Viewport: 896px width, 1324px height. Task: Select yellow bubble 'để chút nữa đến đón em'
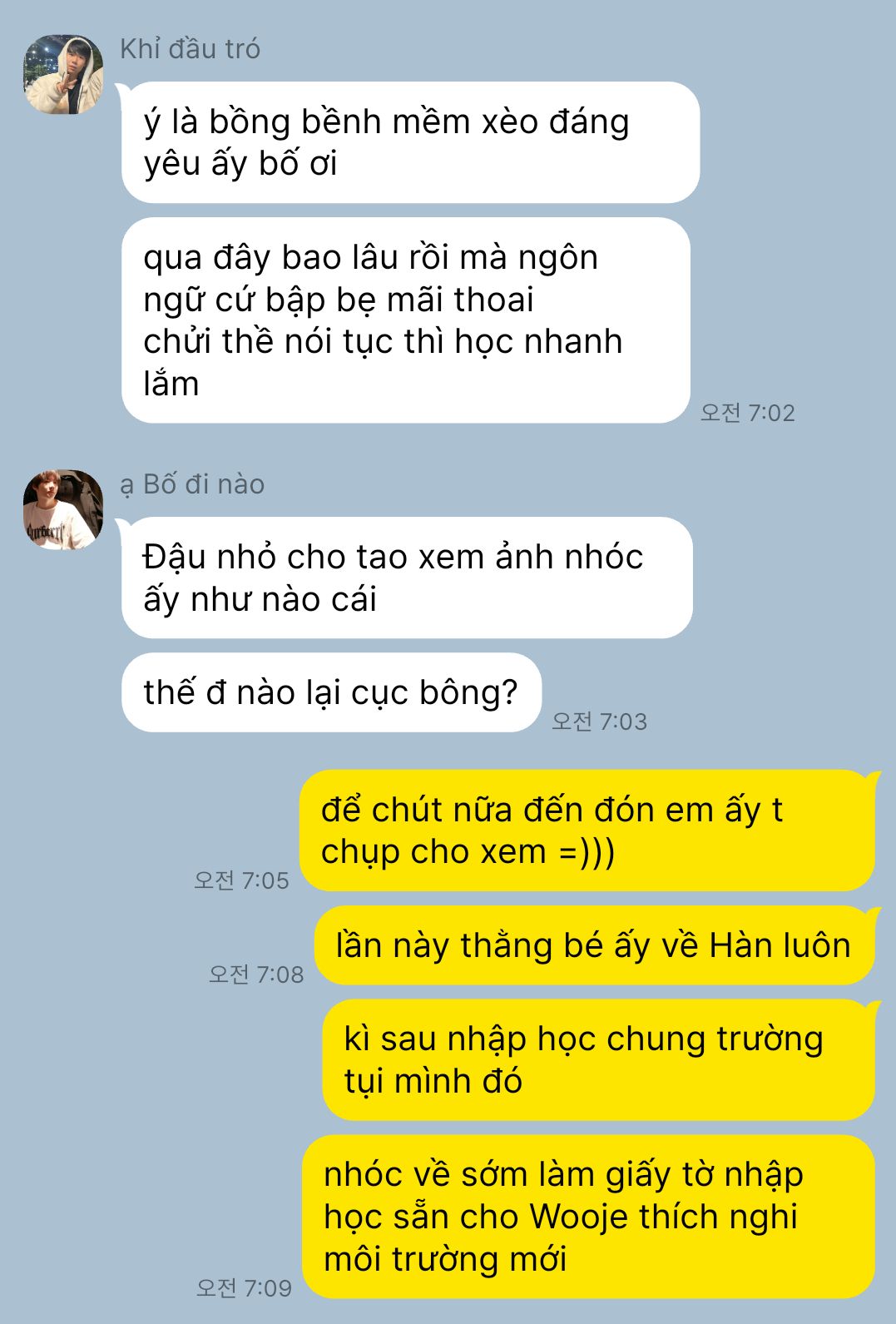(587, 831)
